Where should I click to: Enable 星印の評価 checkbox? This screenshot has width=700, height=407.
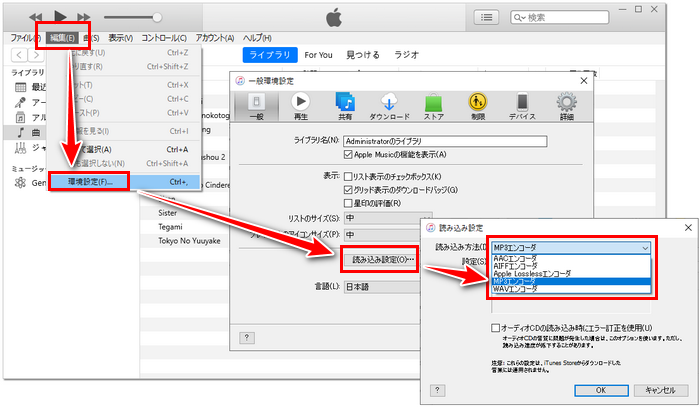(348, 203)
